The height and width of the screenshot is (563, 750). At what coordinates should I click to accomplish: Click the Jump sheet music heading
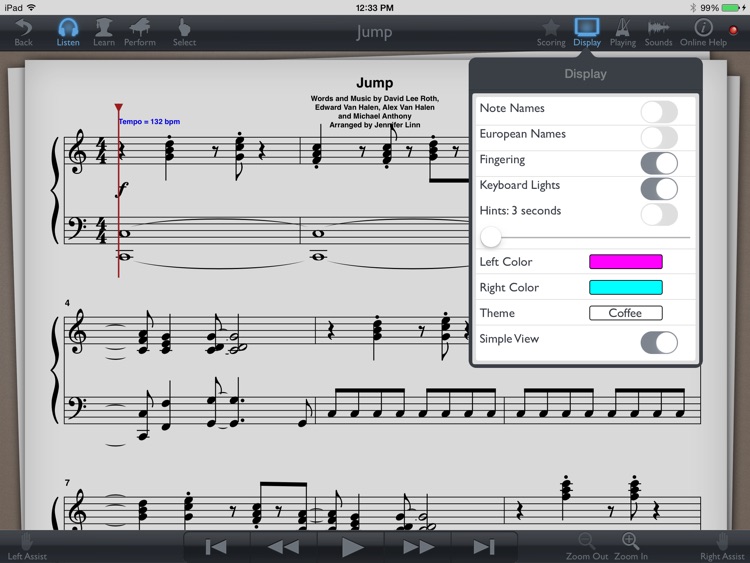click(x=375, y=83)
